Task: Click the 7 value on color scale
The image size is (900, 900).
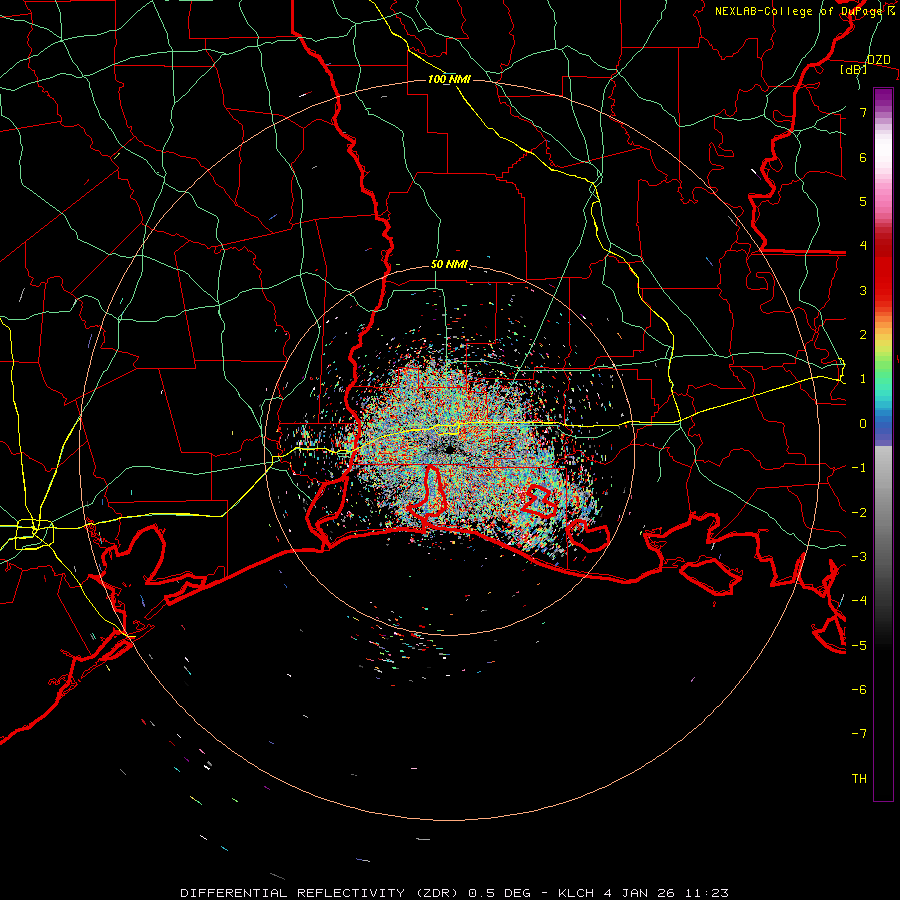Action: coord(863,113)
